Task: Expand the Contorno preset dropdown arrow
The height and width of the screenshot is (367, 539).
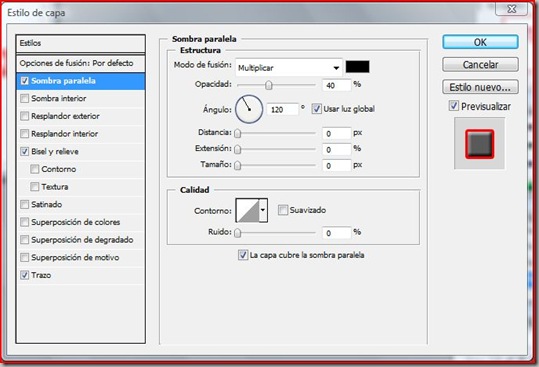Action: tap(263, 210)
